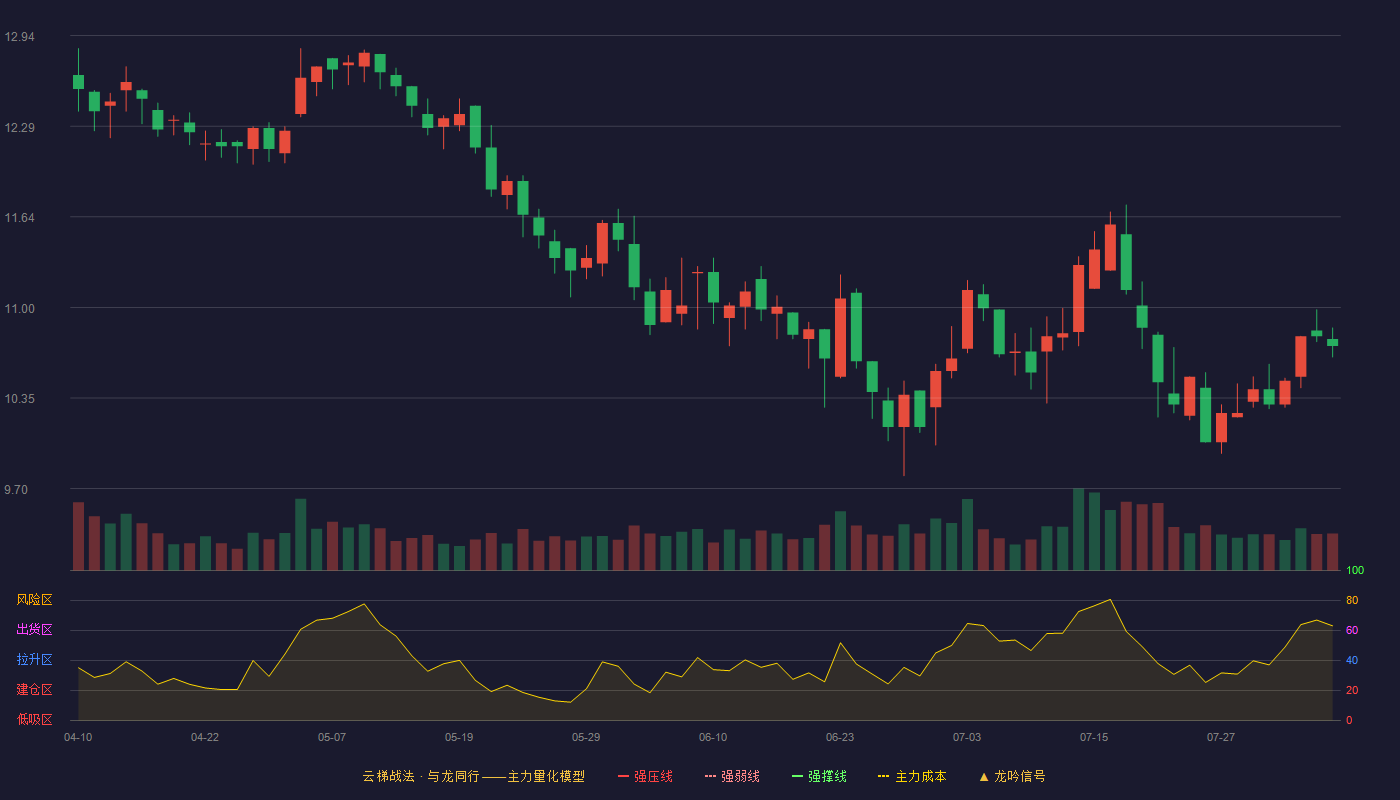Click the 04-22 date label
The height and width of the screenshot is (800, 1400).
(205, 737)
